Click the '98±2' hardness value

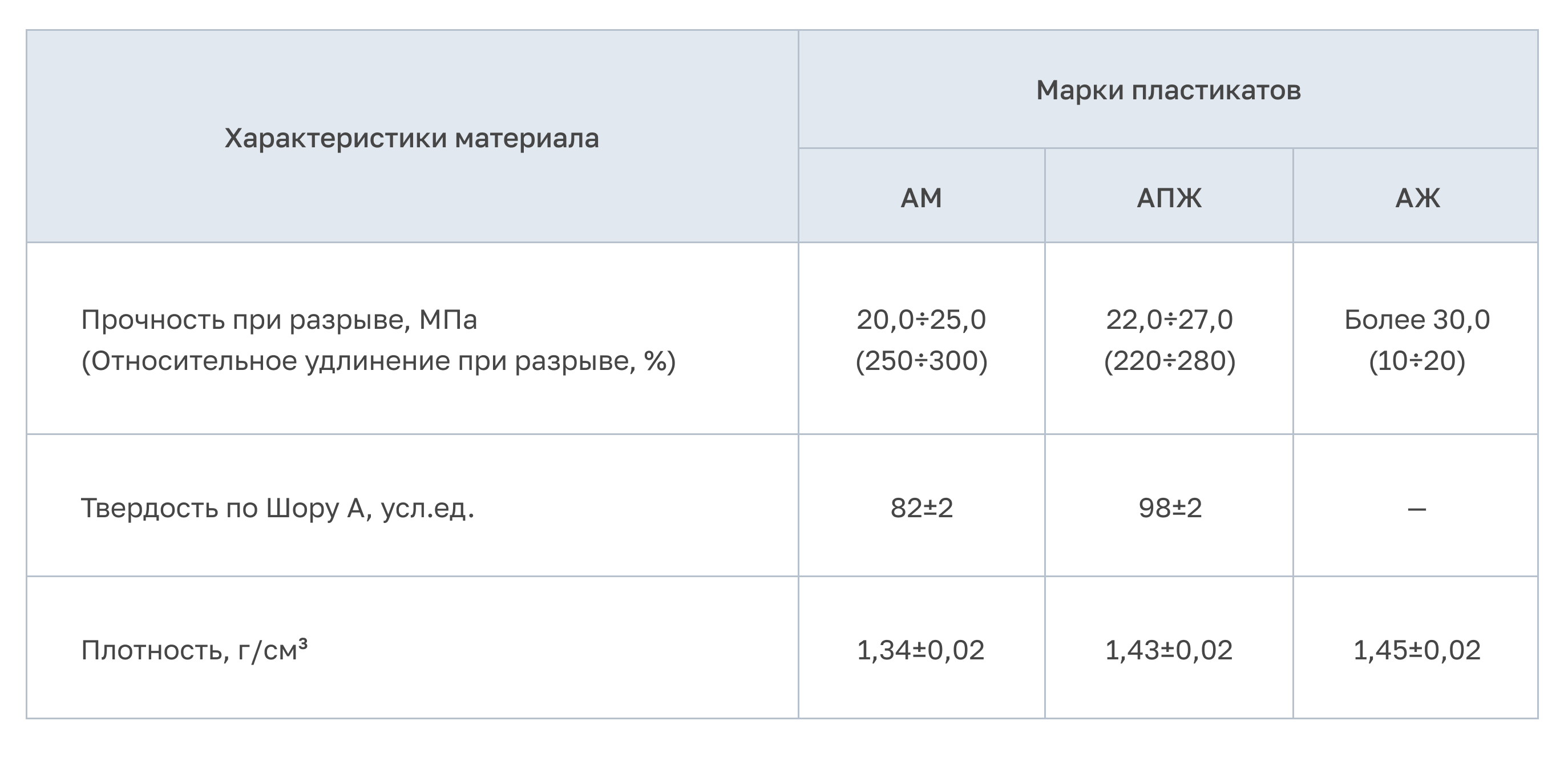point(1169,508)
